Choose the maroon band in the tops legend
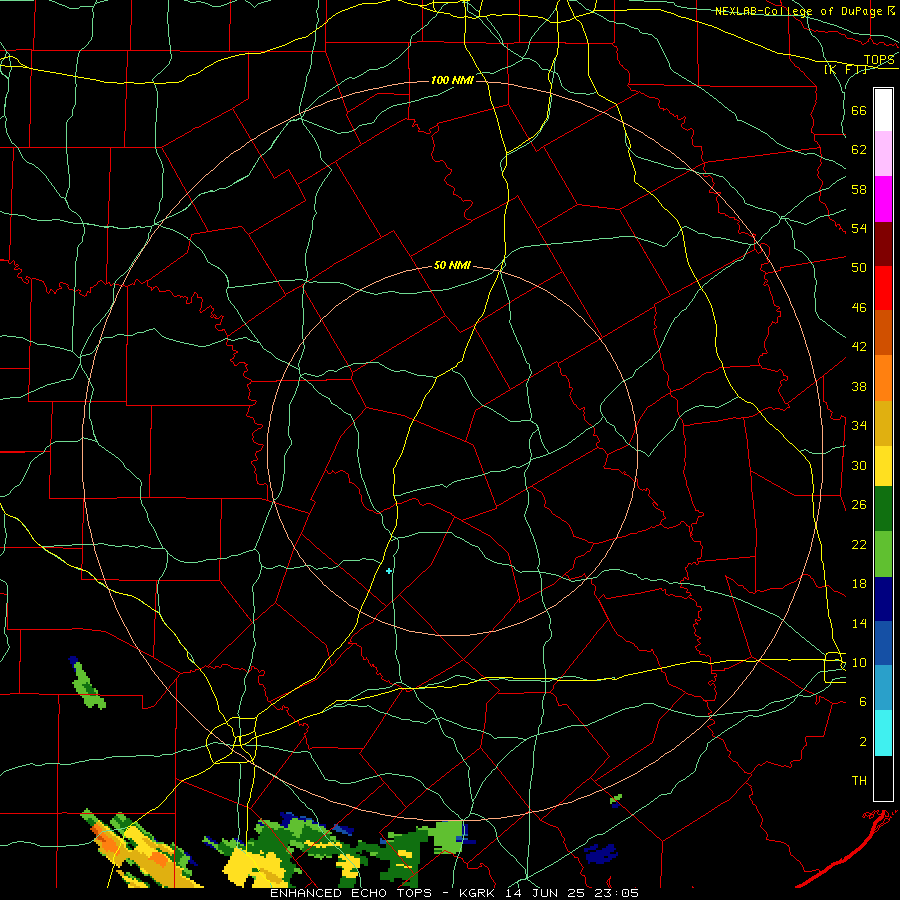 point(883,244)
